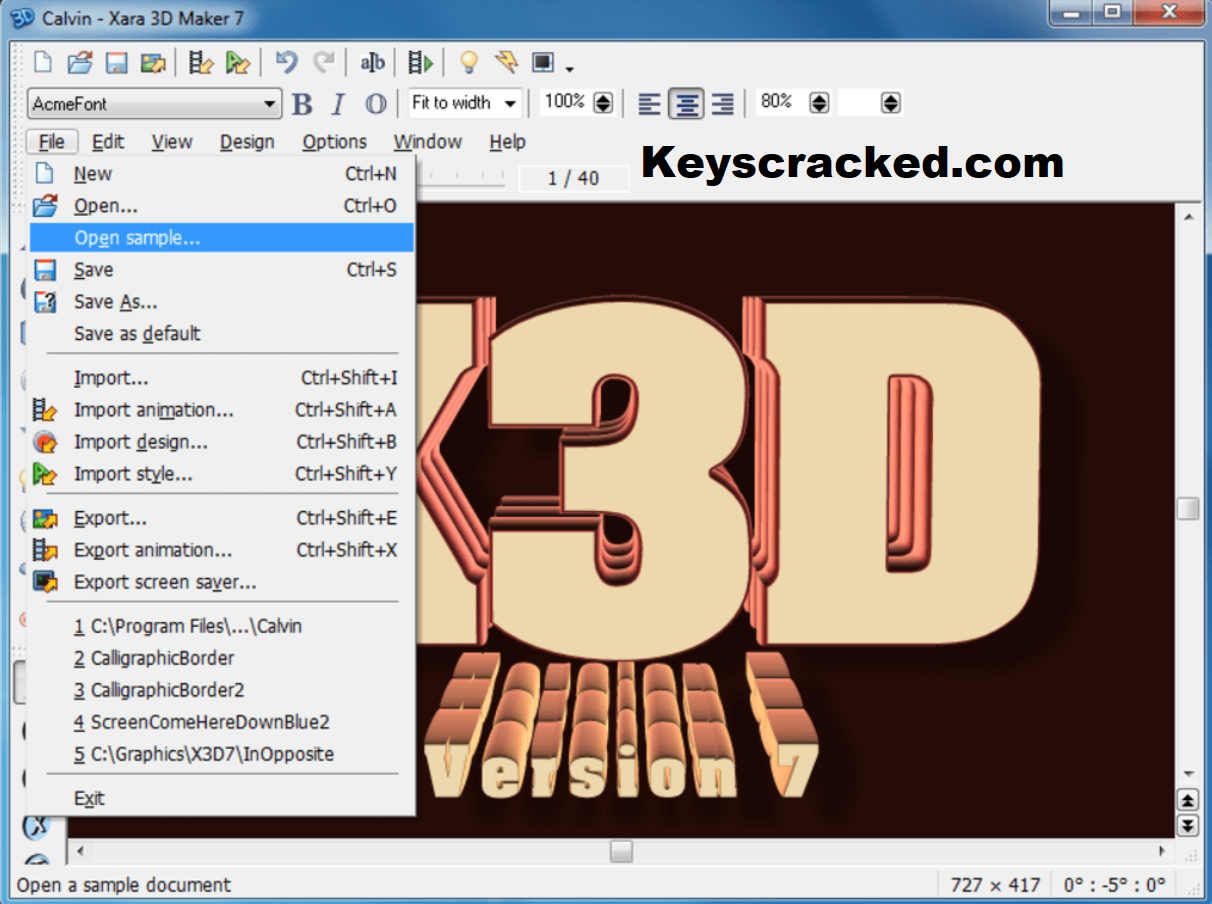Toggle Italic text formatting
Screen dimensions: 1212x904
(x=338, y=103)
